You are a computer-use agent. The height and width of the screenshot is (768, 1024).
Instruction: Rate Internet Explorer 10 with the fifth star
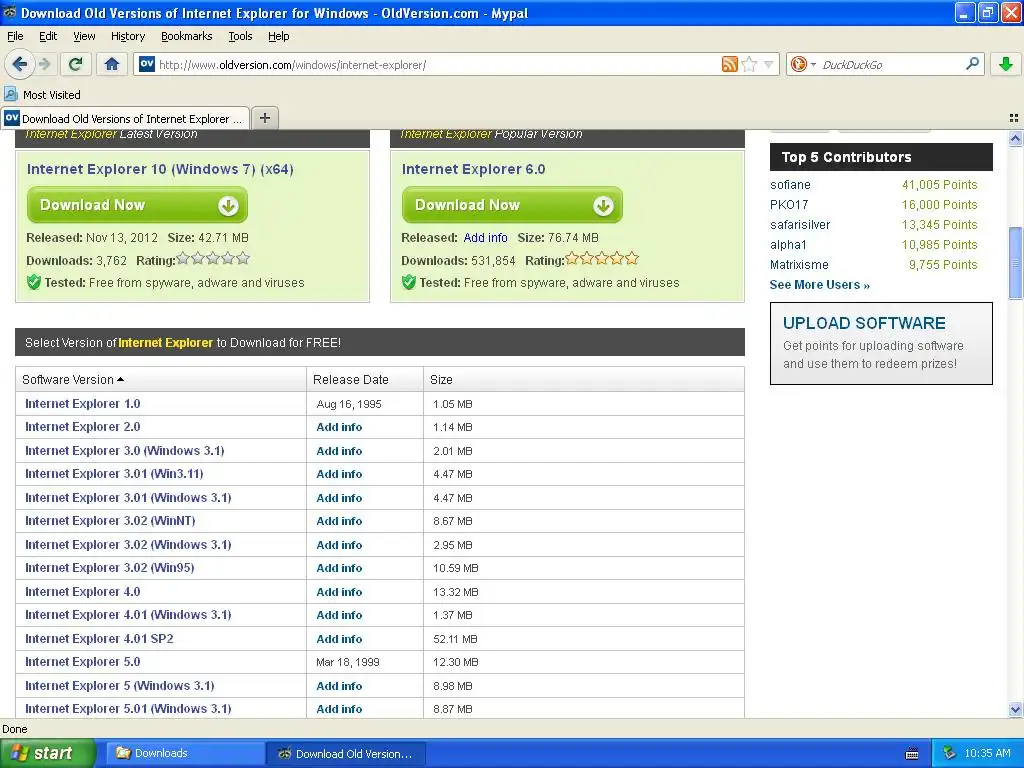click(243, 259)
